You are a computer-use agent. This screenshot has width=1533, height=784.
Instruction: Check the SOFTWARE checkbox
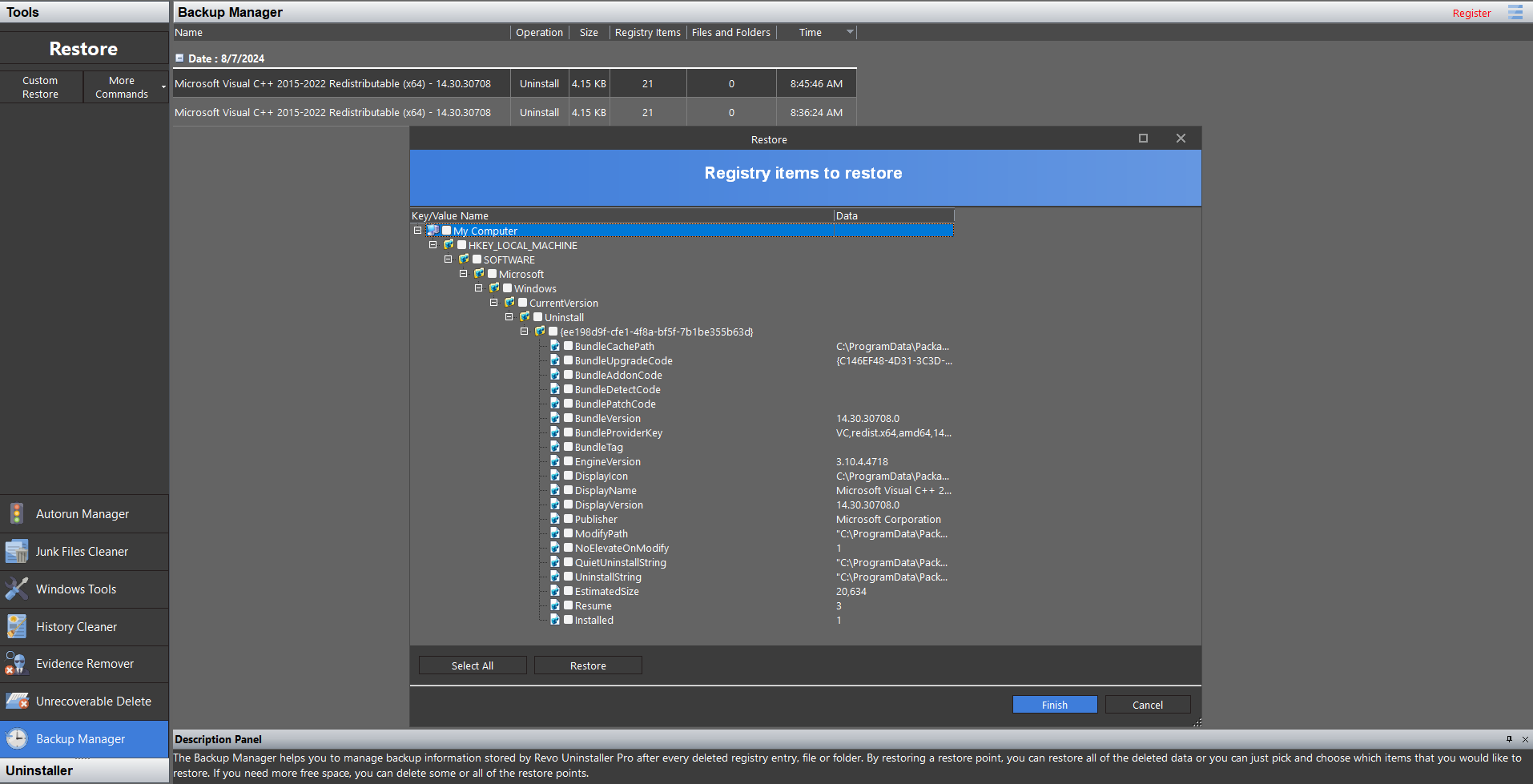click(477, 259)
